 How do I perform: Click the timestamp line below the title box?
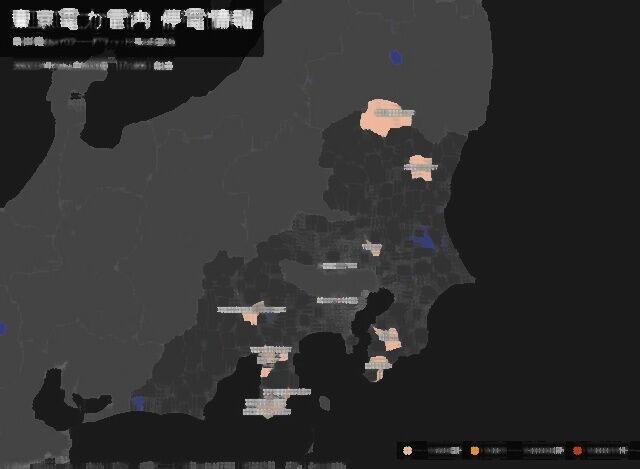point(93,65)
